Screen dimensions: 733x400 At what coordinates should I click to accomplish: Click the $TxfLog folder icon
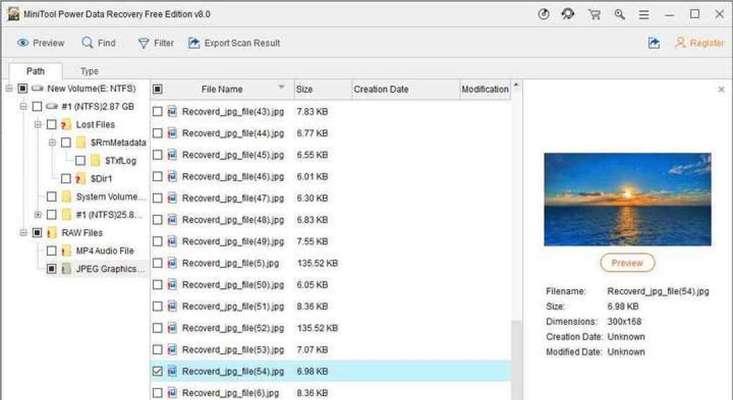tap(95, 160)
